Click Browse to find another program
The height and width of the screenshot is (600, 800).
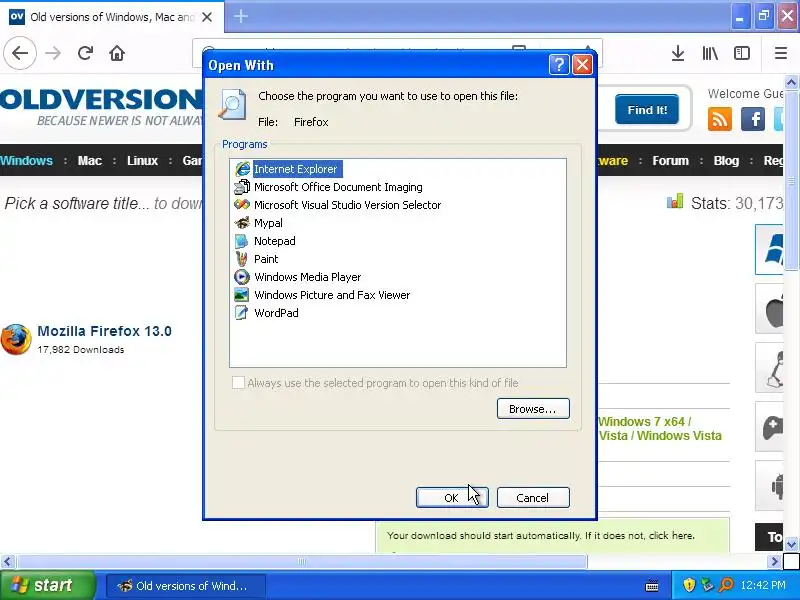pyautogui.click(x=533, y=409)
